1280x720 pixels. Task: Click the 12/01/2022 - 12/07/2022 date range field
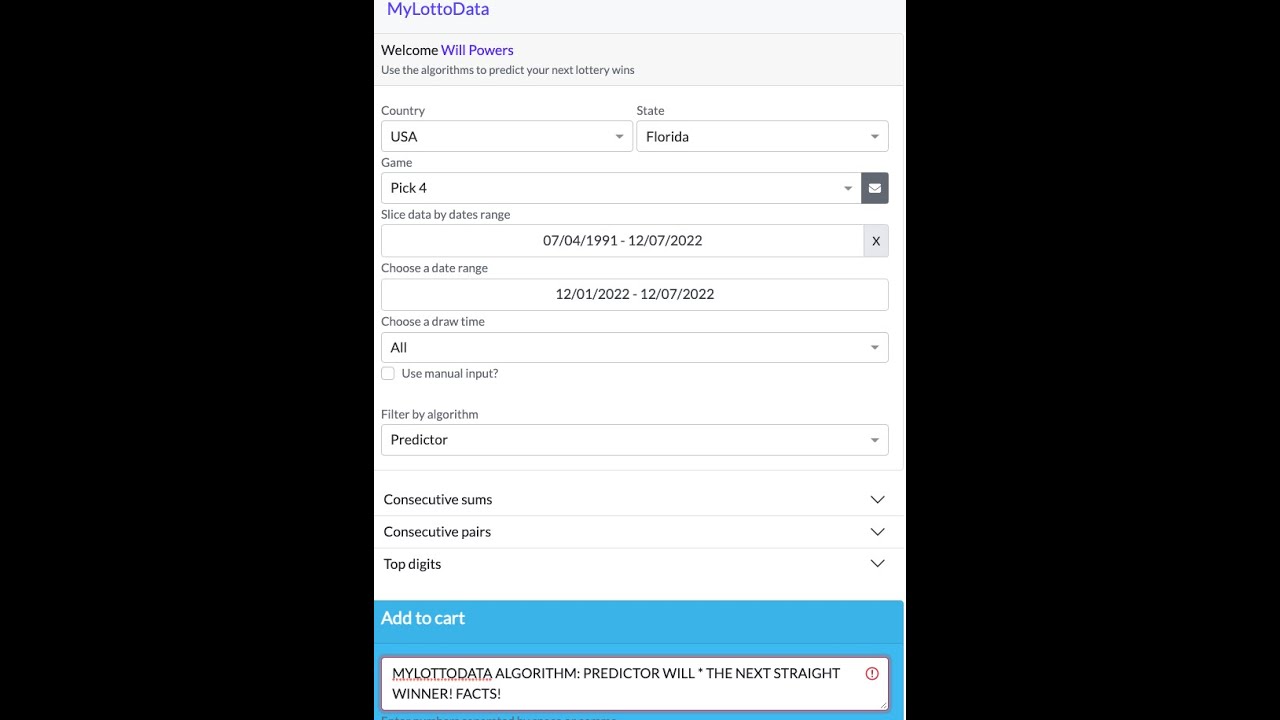pyautogui.click(x=635, y=294)
